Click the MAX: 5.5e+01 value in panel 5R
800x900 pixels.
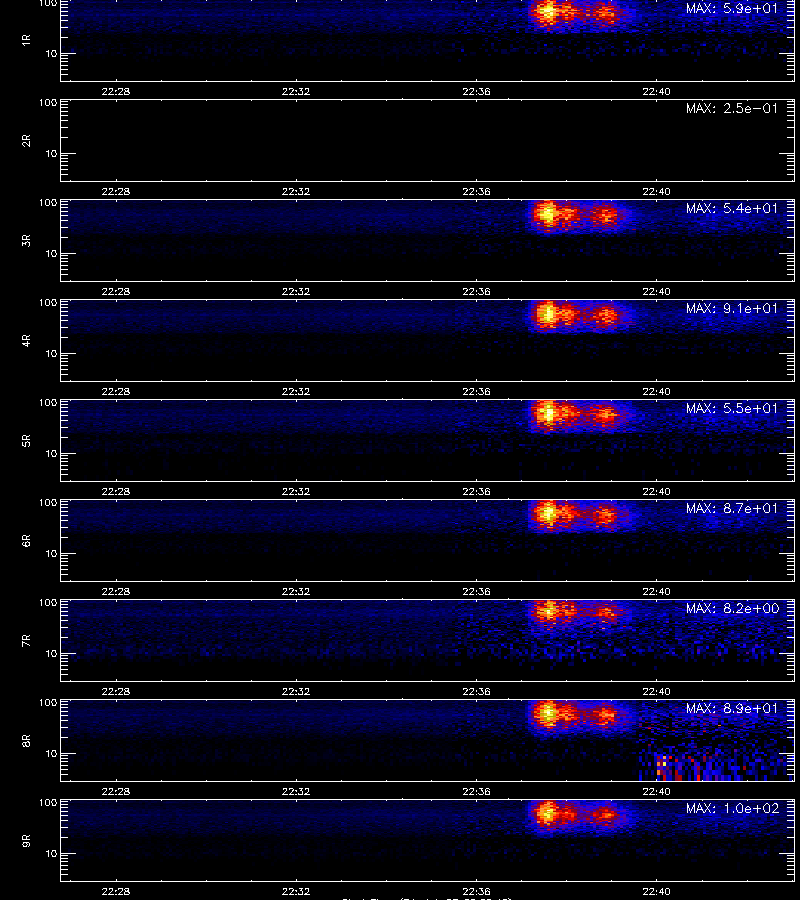coord(732,408)
